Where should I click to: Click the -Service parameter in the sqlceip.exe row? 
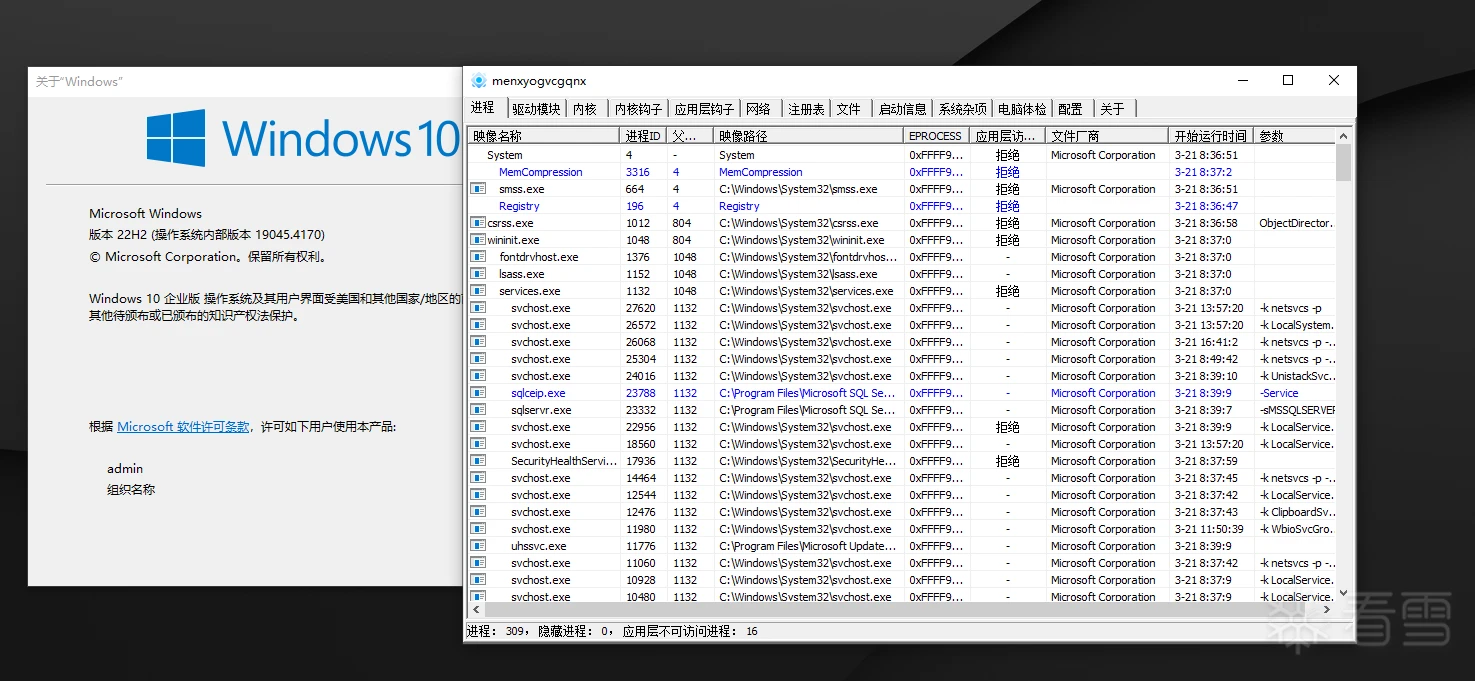[x=1279, y=393]
